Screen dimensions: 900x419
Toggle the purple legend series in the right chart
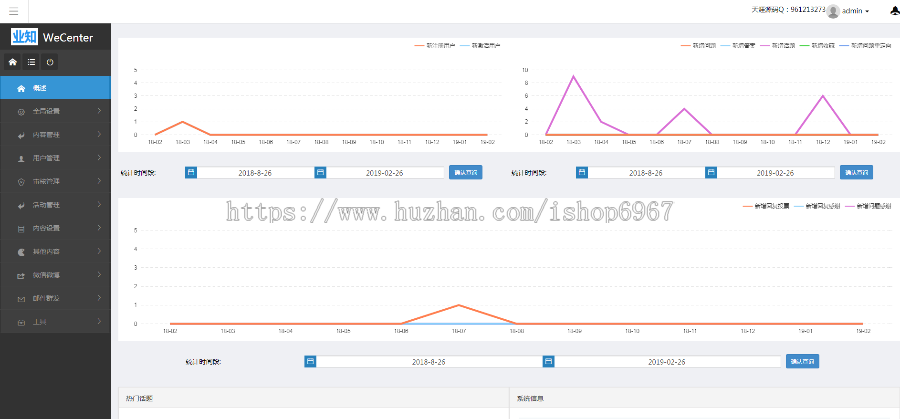coord(777,45)
